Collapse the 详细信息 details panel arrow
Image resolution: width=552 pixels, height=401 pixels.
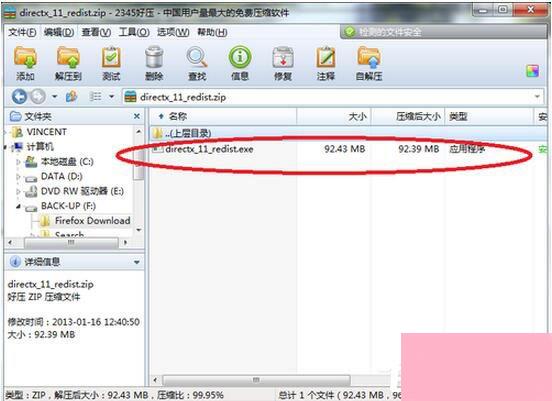[x=137, y=262]
